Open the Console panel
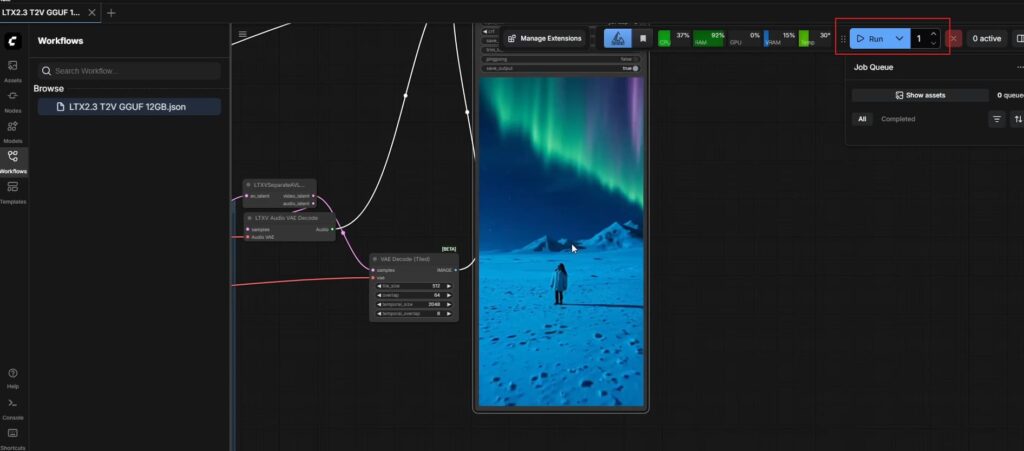 13,407
